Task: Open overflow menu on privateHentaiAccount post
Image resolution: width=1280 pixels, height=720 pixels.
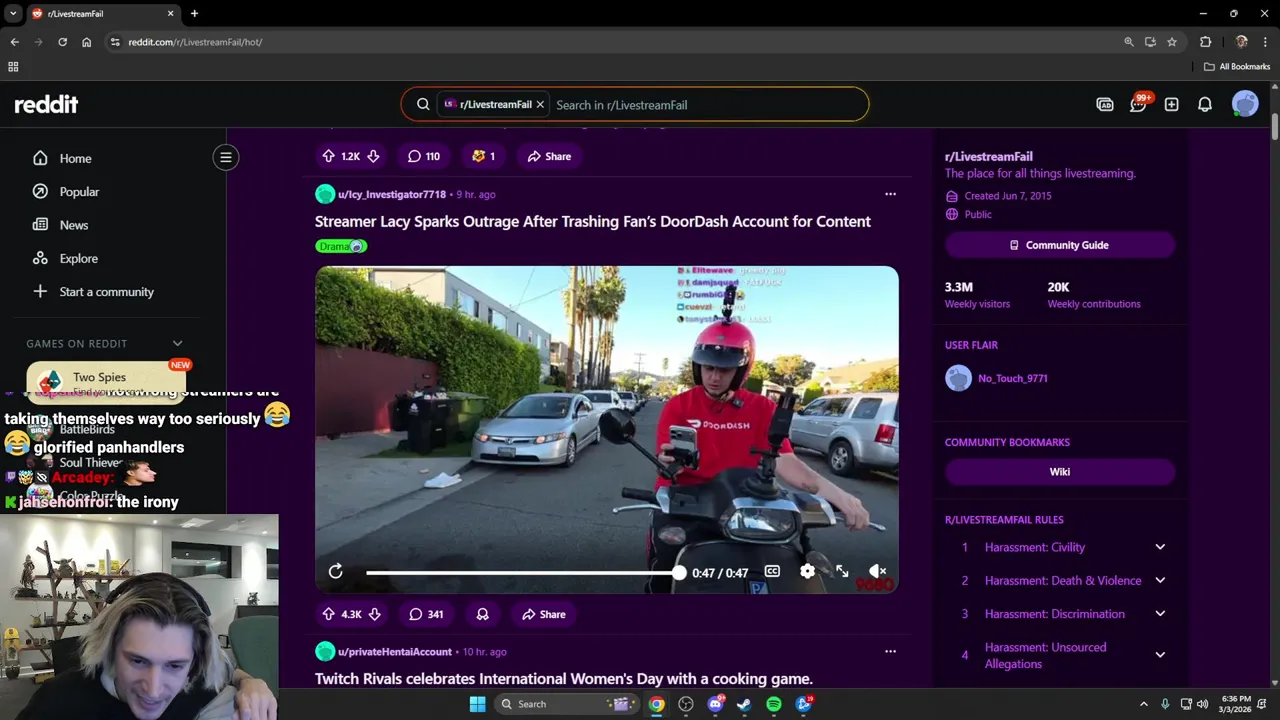Action: (x=890, y=651)
